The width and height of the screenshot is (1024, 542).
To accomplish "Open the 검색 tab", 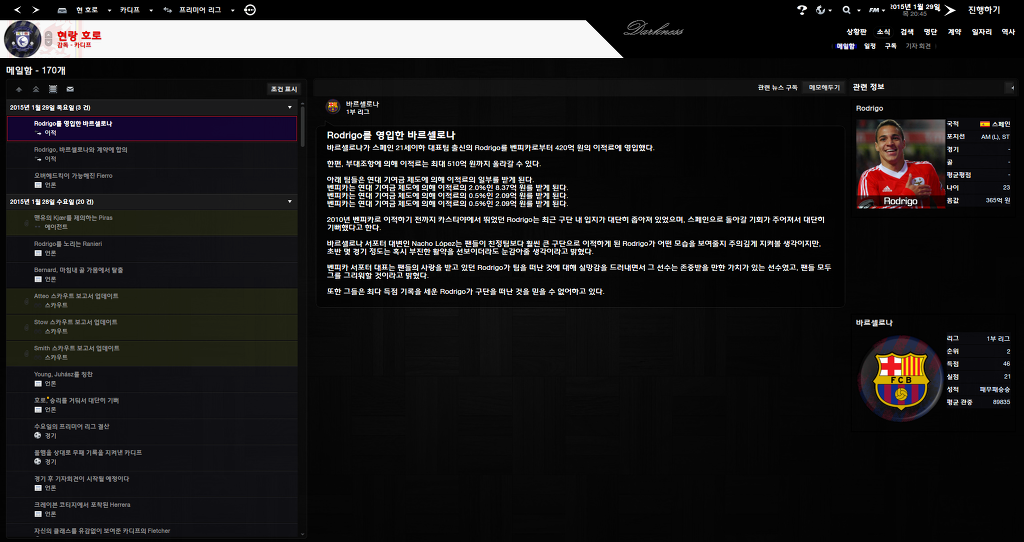I will click(x=906, y=31).
